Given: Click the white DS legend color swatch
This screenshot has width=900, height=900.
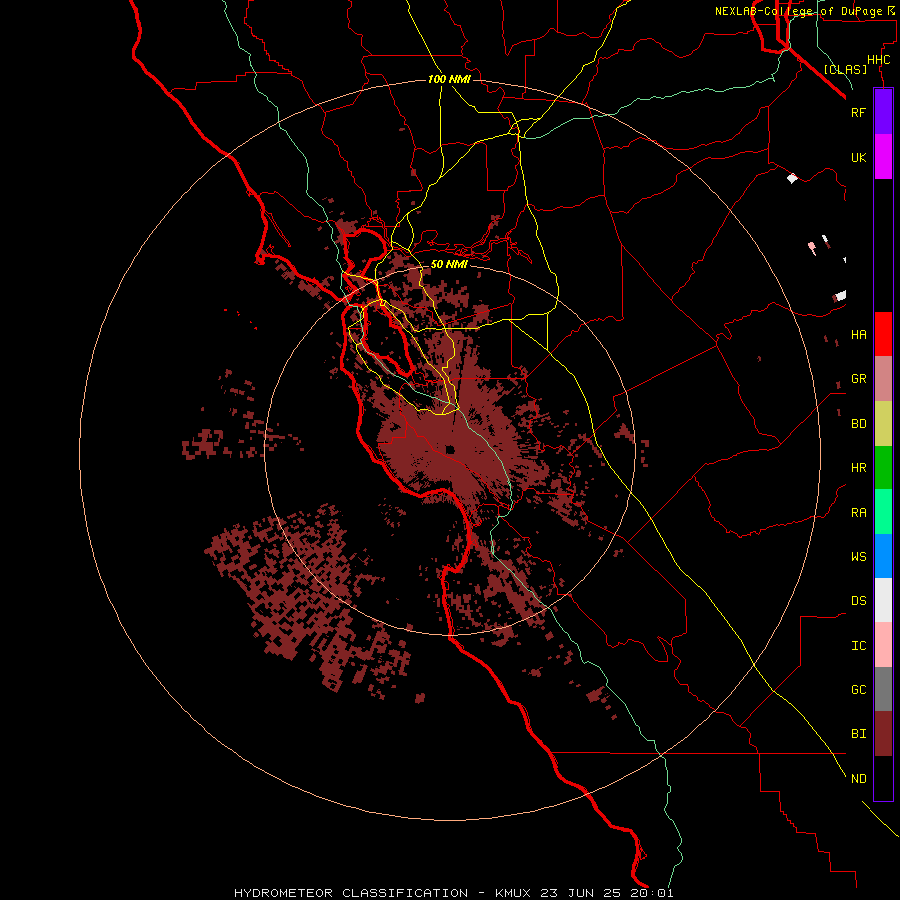Looking at the screenshot, I should [x=883, y=600].
